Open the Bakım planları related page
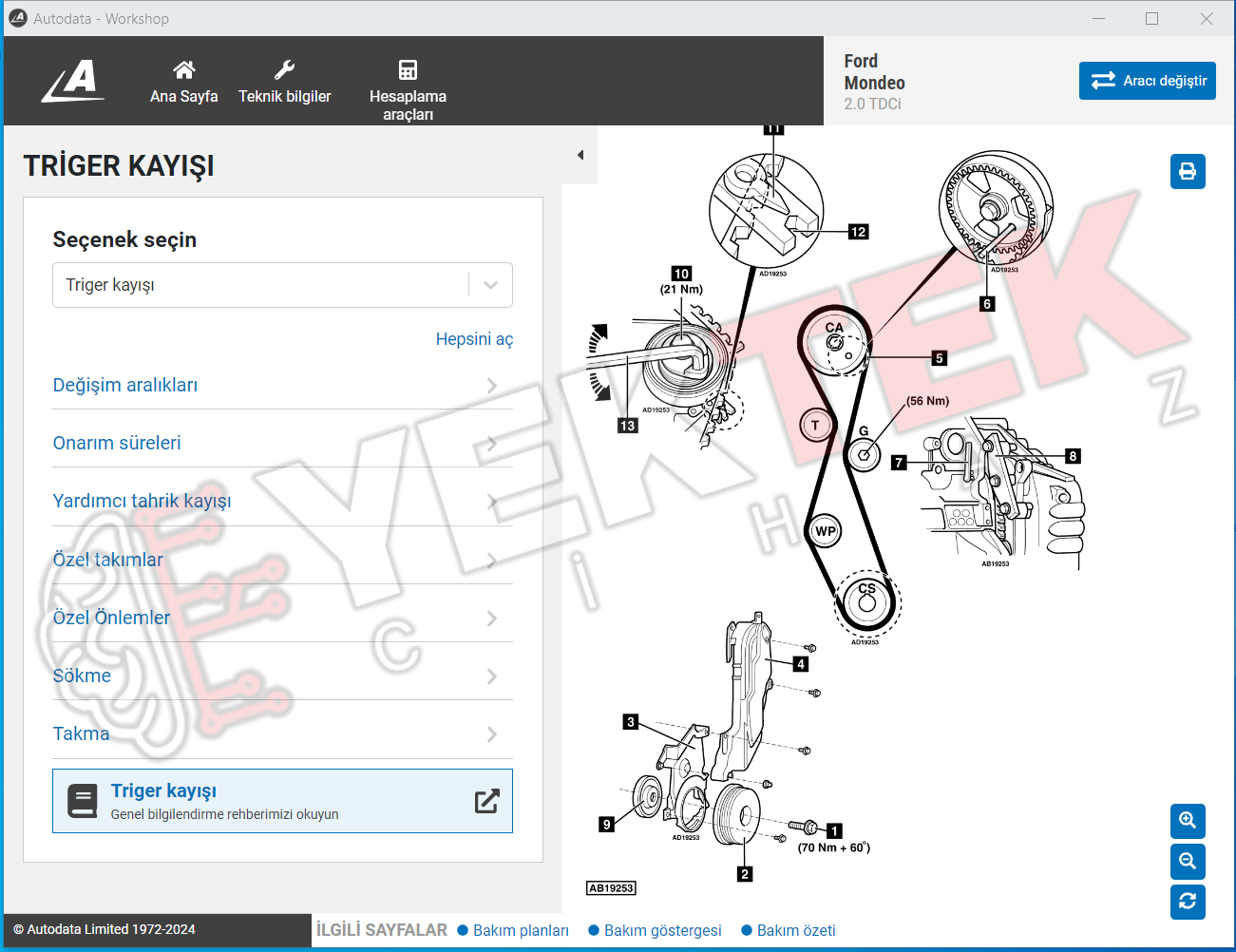The image size is (1236, 952). (x=521, y=930)
